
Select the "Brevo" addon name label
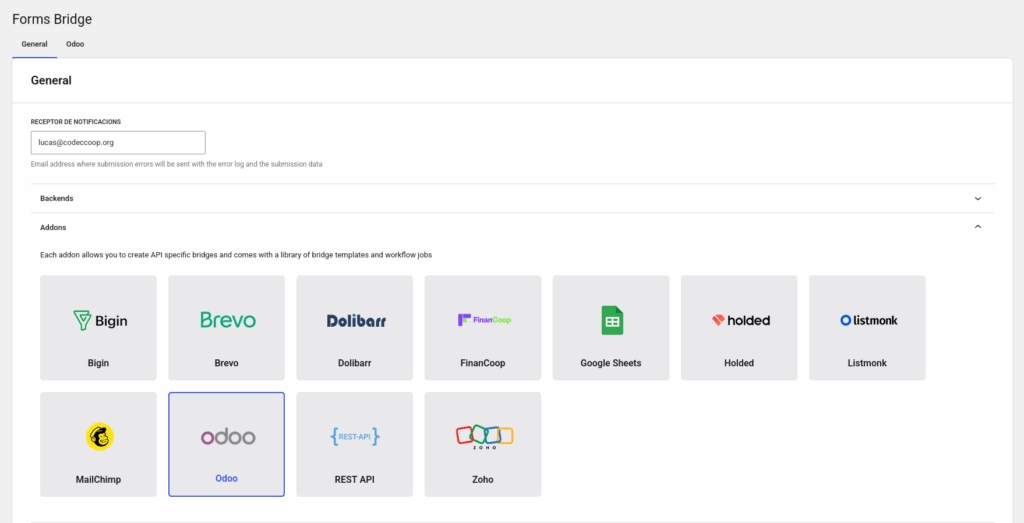coord(227,363)
